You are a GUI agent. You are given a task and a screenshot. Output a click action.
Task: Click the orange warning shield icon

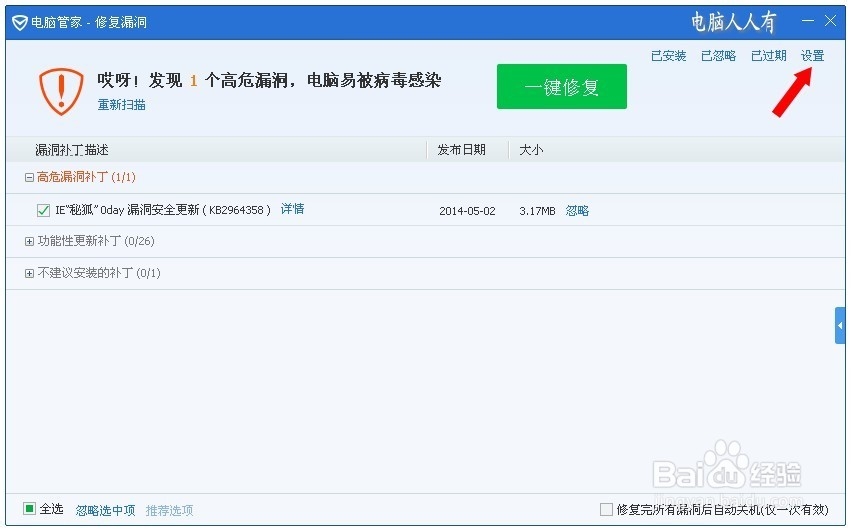[x=61, y=91]
